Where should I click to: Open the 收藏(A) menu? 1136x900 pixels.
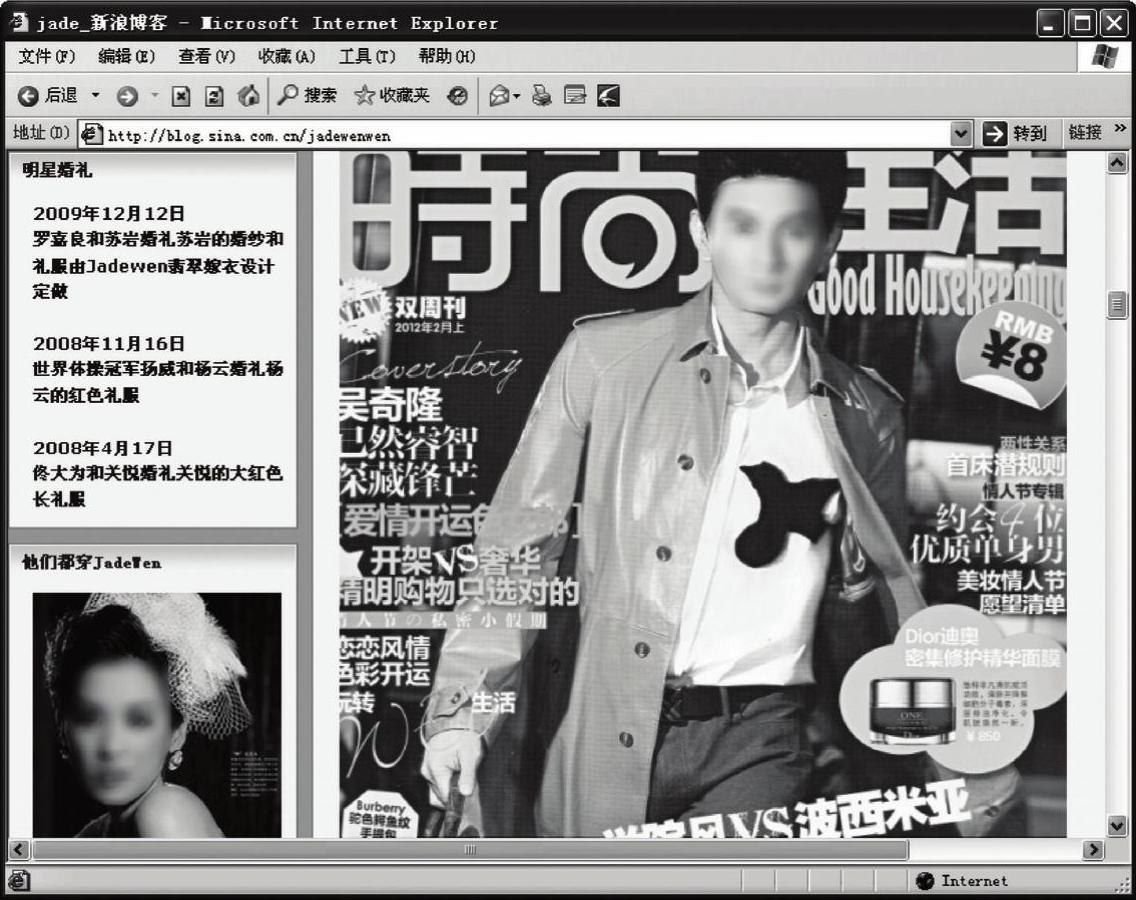click(287, 57)
